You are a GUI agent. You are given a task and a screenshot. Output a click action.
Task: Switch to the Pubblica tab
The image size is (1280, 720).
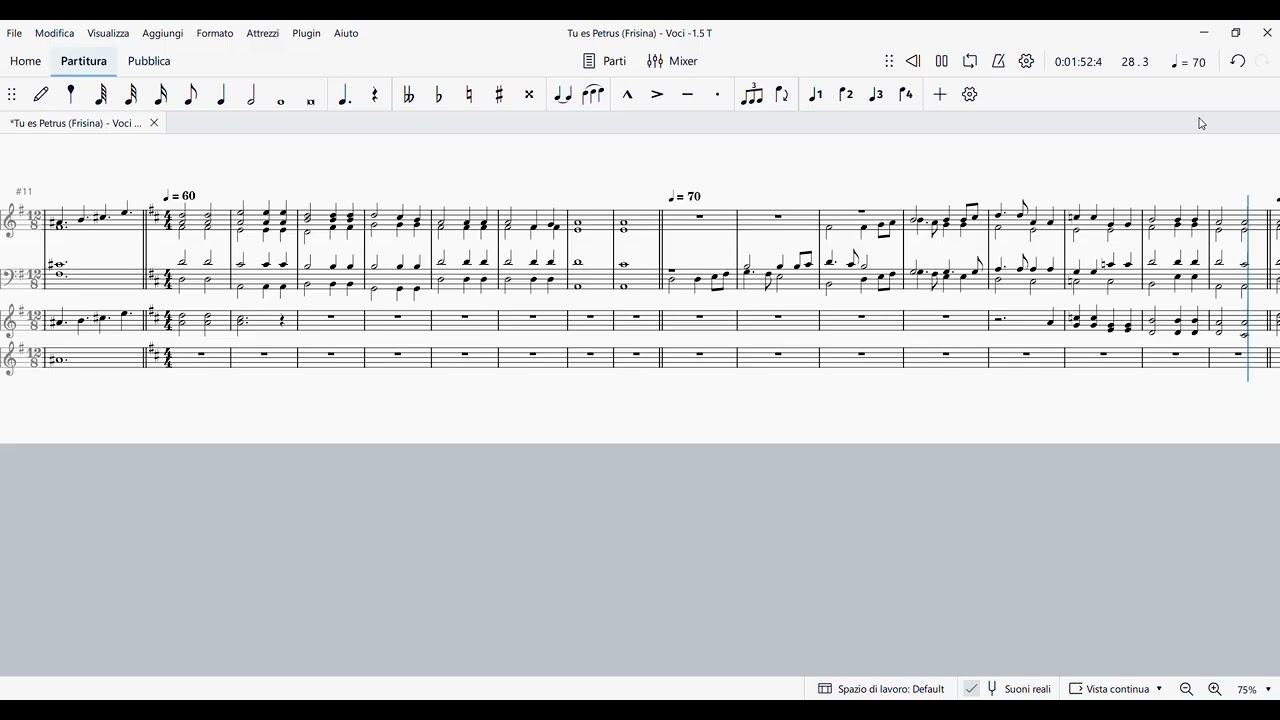tap(149, 61)
